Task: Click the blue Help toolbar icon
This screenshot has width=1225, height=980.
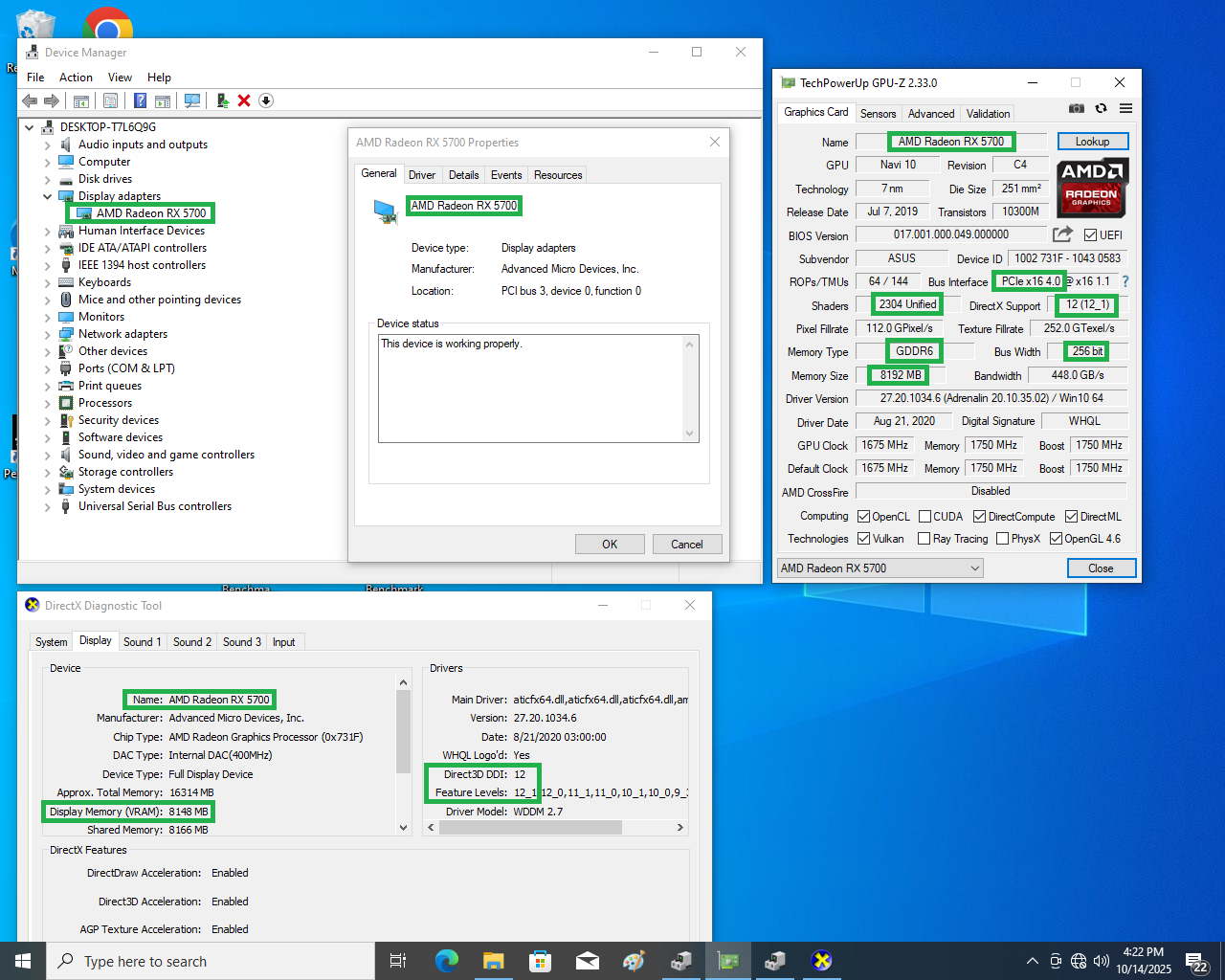Action: pos(140,100)
